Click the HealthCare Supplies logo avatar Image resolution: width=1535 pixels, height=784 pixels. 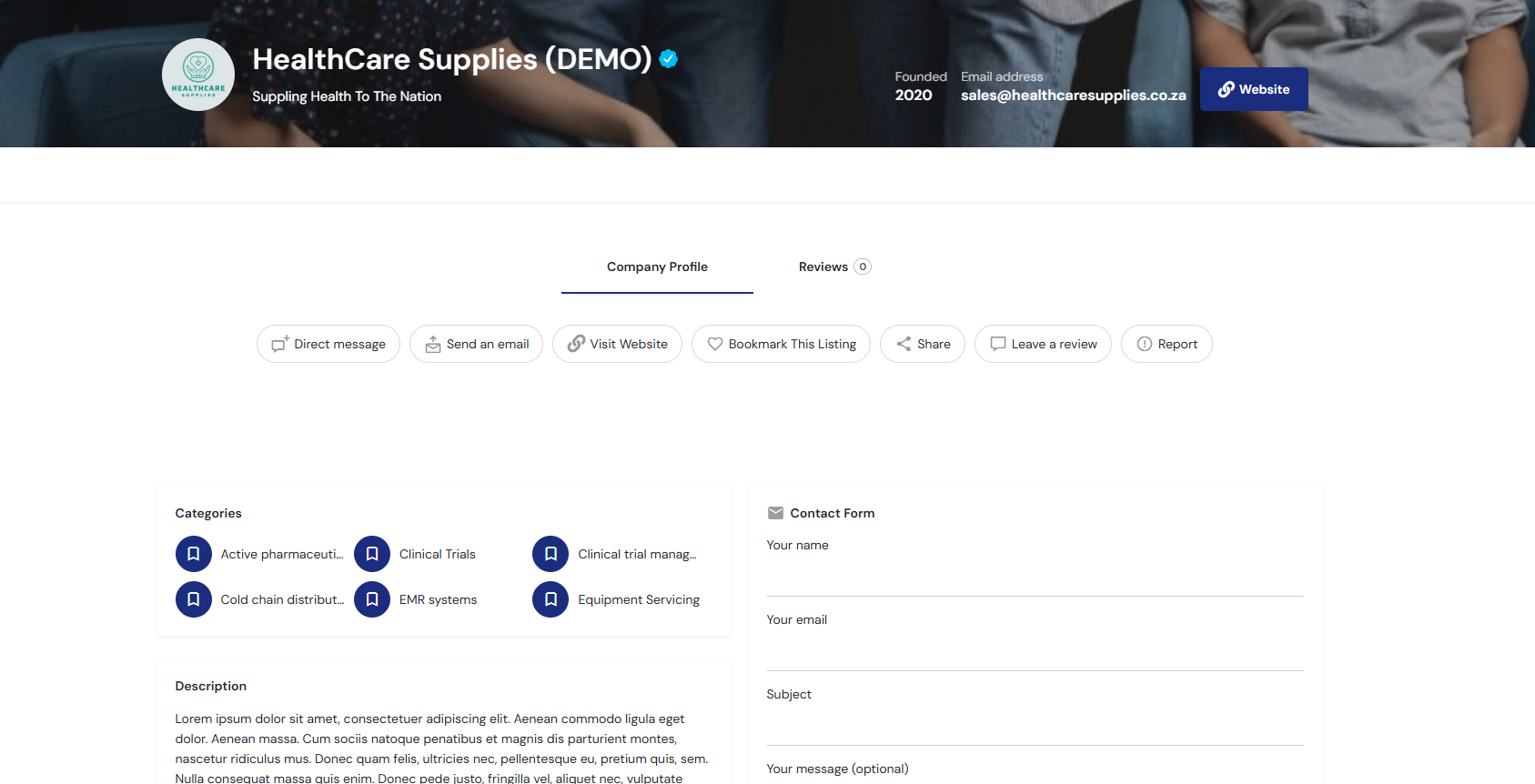(x=198, y=75)
